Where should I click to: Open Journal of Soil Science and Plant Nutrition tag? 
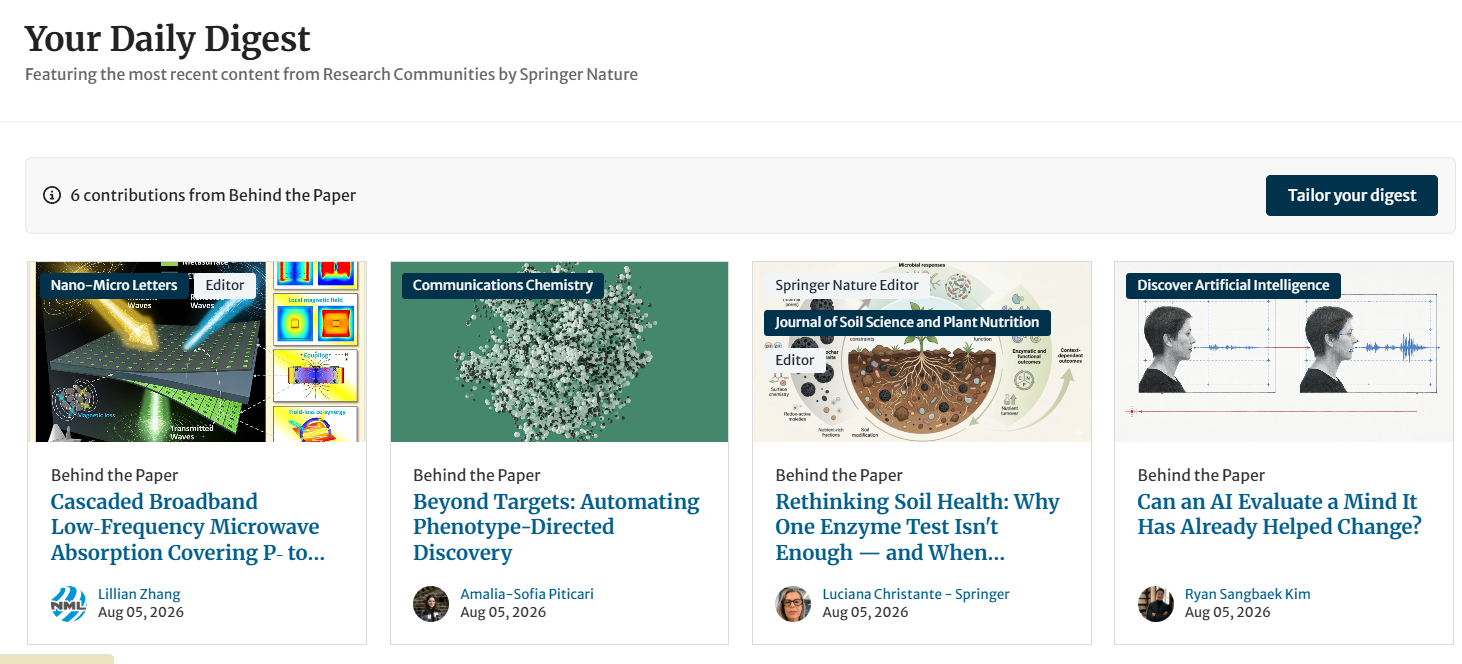point(907,322)
